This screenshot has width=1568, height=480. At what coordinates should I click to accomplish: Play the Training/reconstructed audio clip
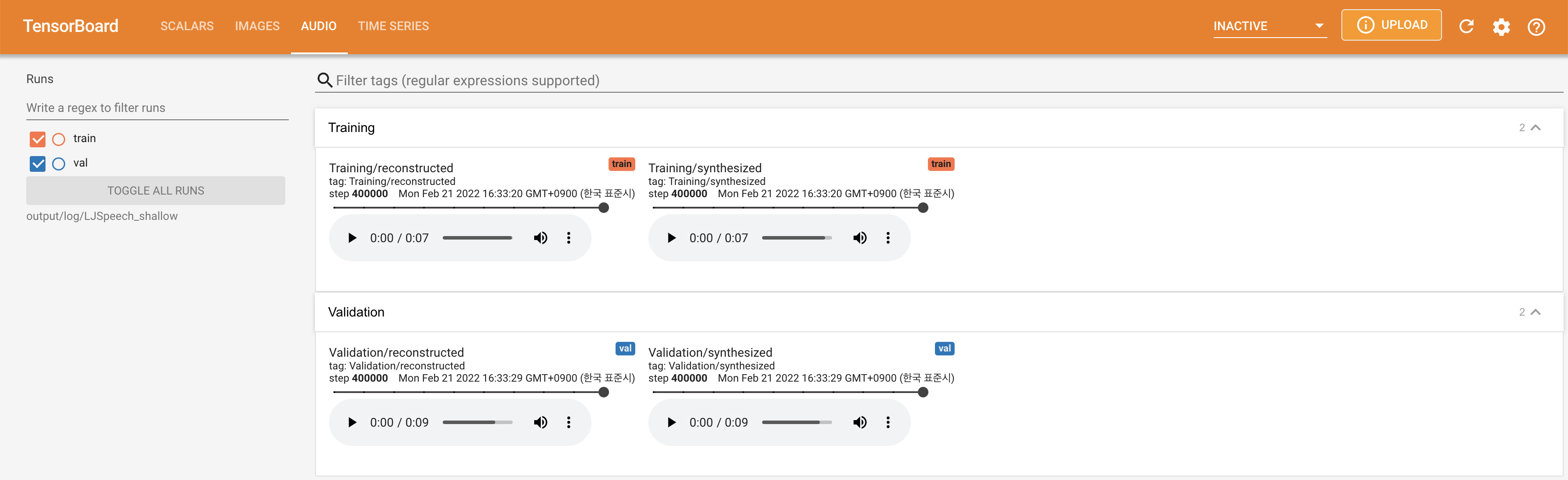pyautogui.click(x=352, y=238)
